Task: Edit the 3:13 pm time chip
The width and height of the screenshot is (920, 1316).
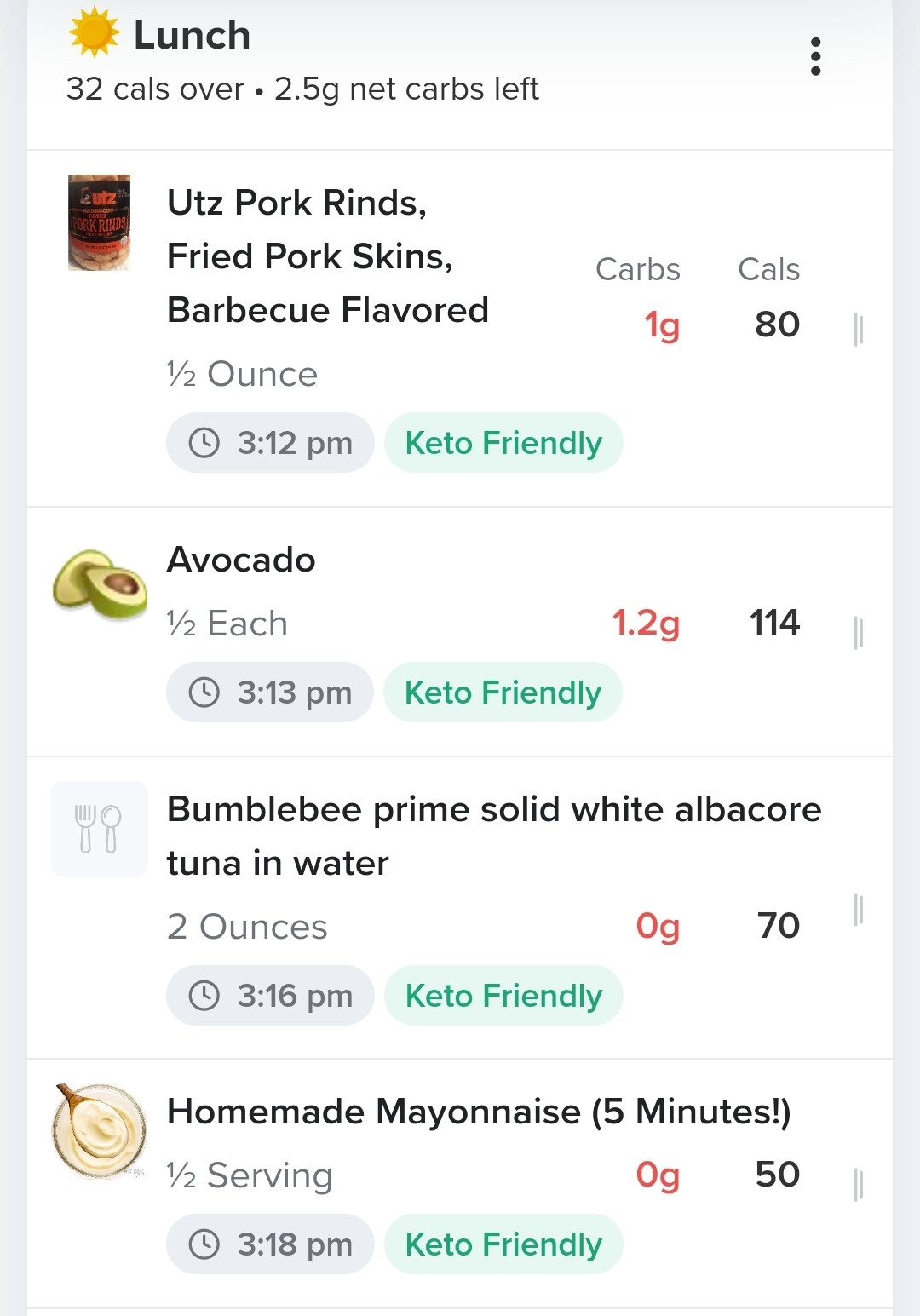Action: click(270, 692)
